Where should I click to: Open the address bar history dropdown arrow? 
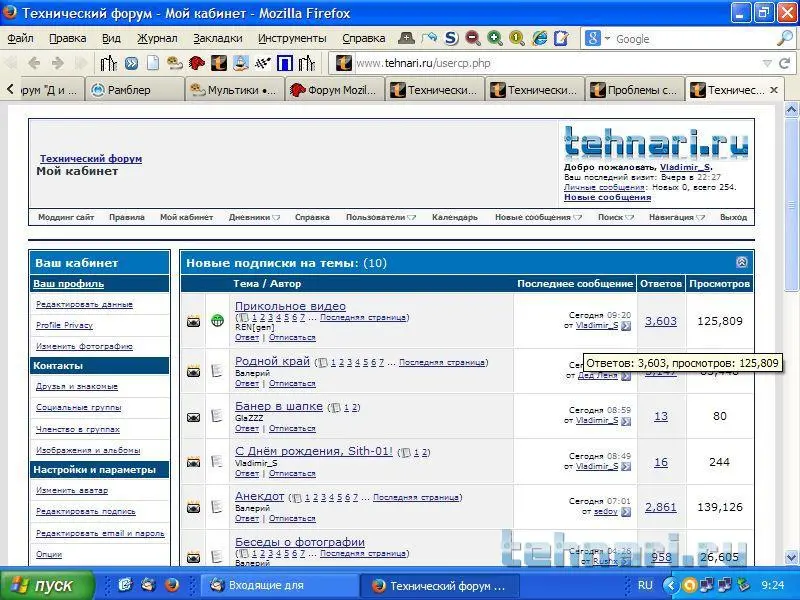click(x=767, y=63)
